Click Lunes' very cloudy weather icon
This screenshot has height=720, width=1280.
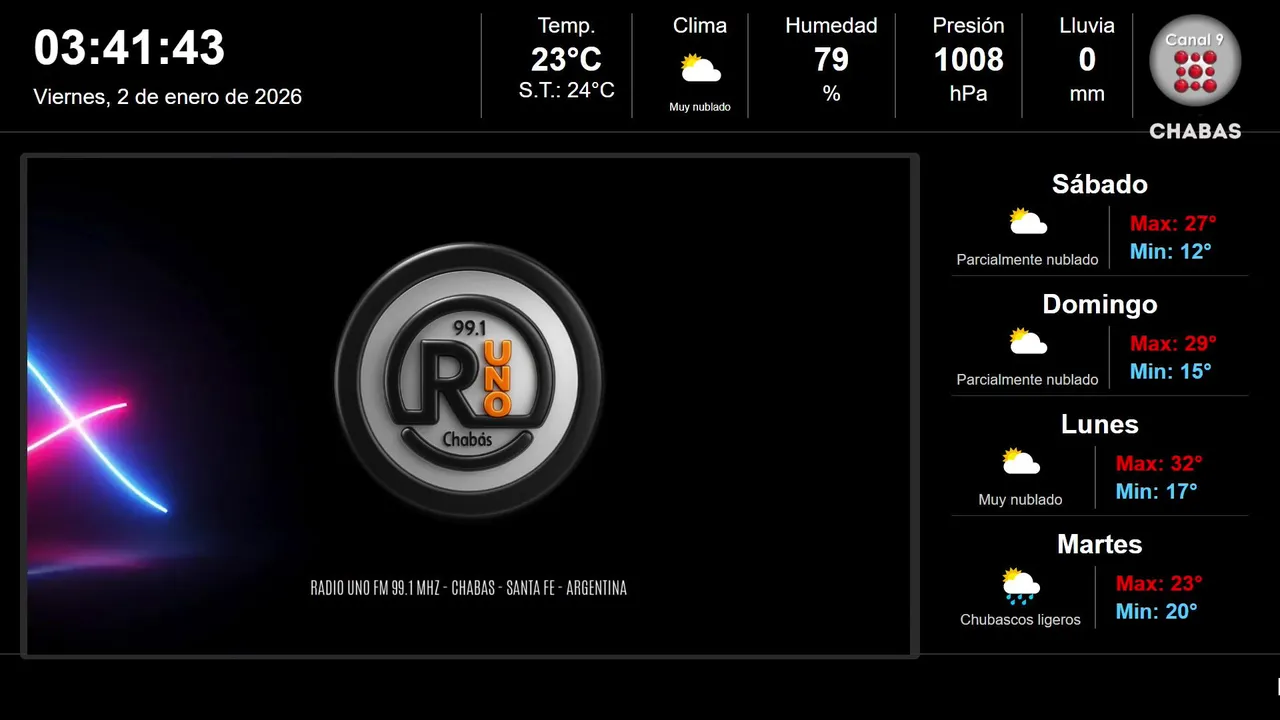pos(1021,461)
